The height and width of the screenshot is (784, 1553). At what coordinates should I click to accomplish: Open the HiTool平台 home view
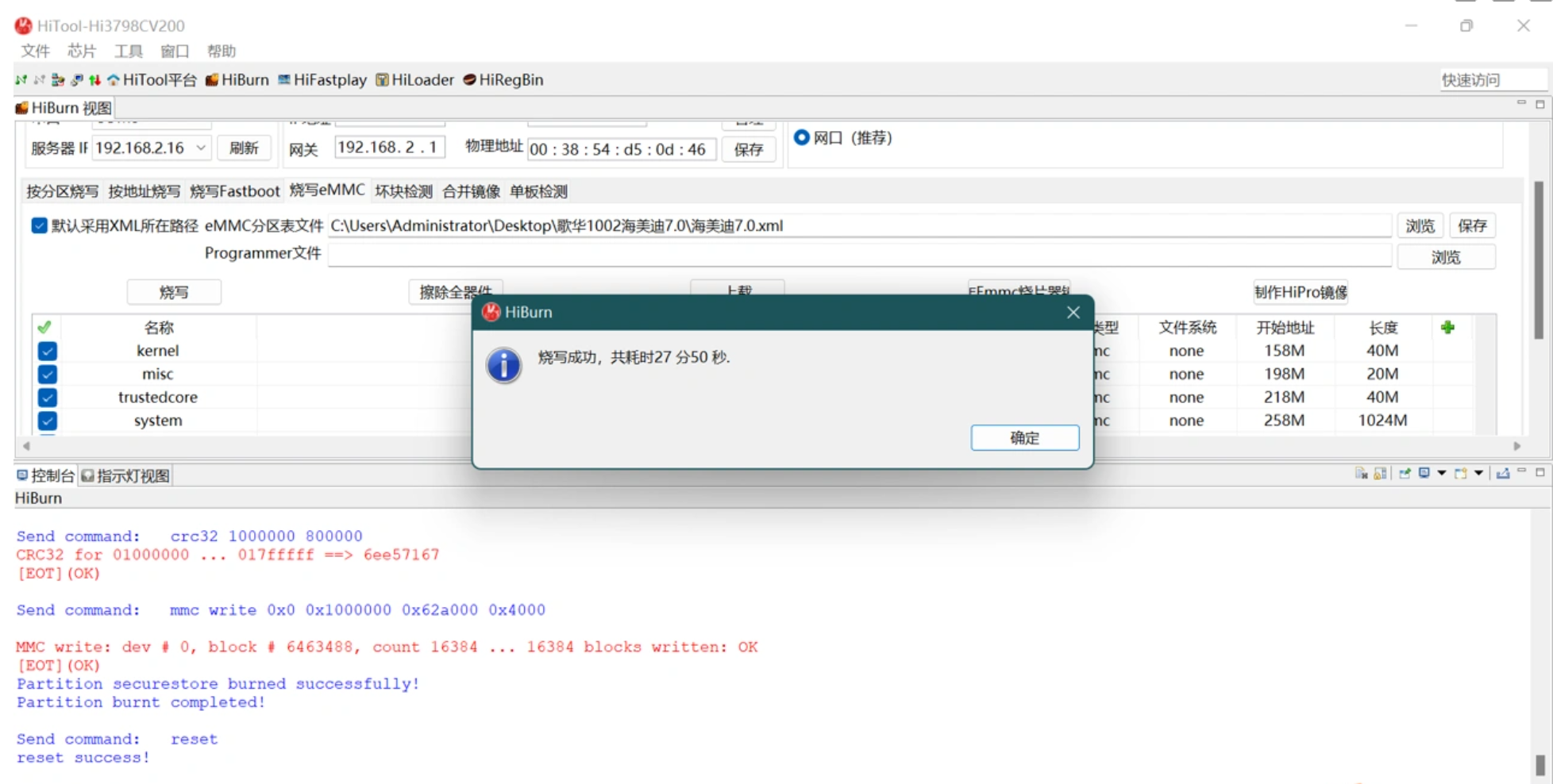152,80
